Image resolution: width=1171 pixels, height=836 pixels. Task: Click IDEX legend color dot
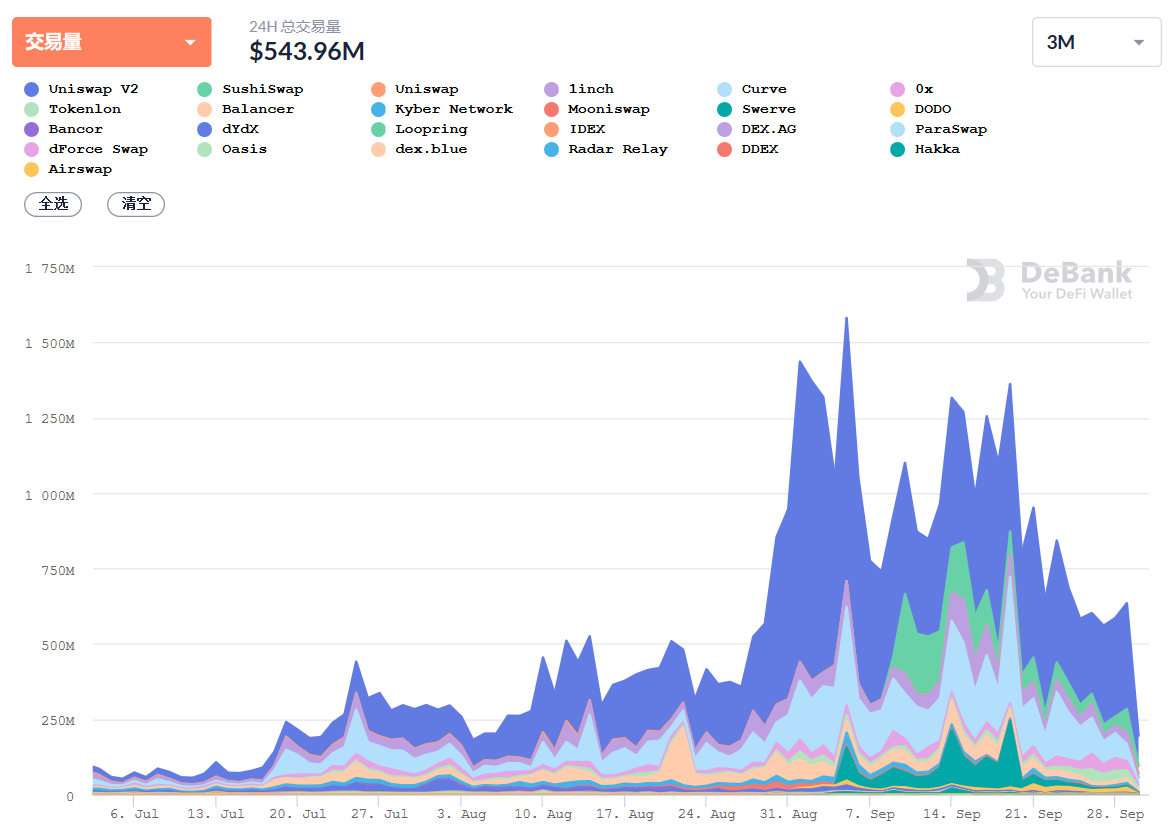tap(551, 129)
